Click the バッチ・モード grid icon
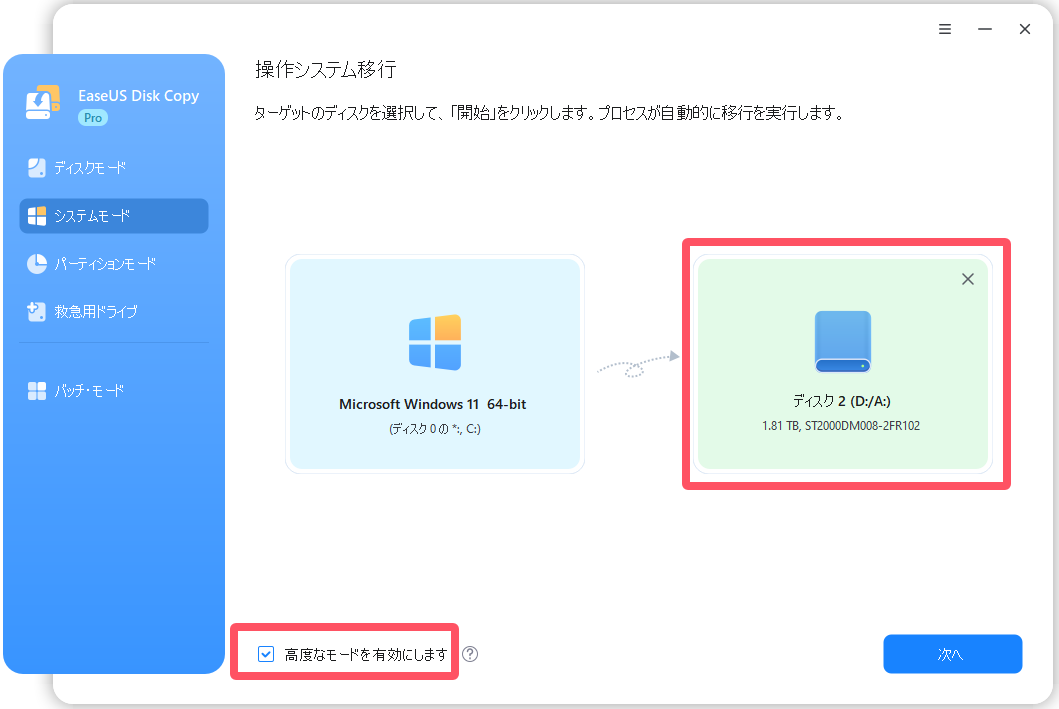 [37, 391]
